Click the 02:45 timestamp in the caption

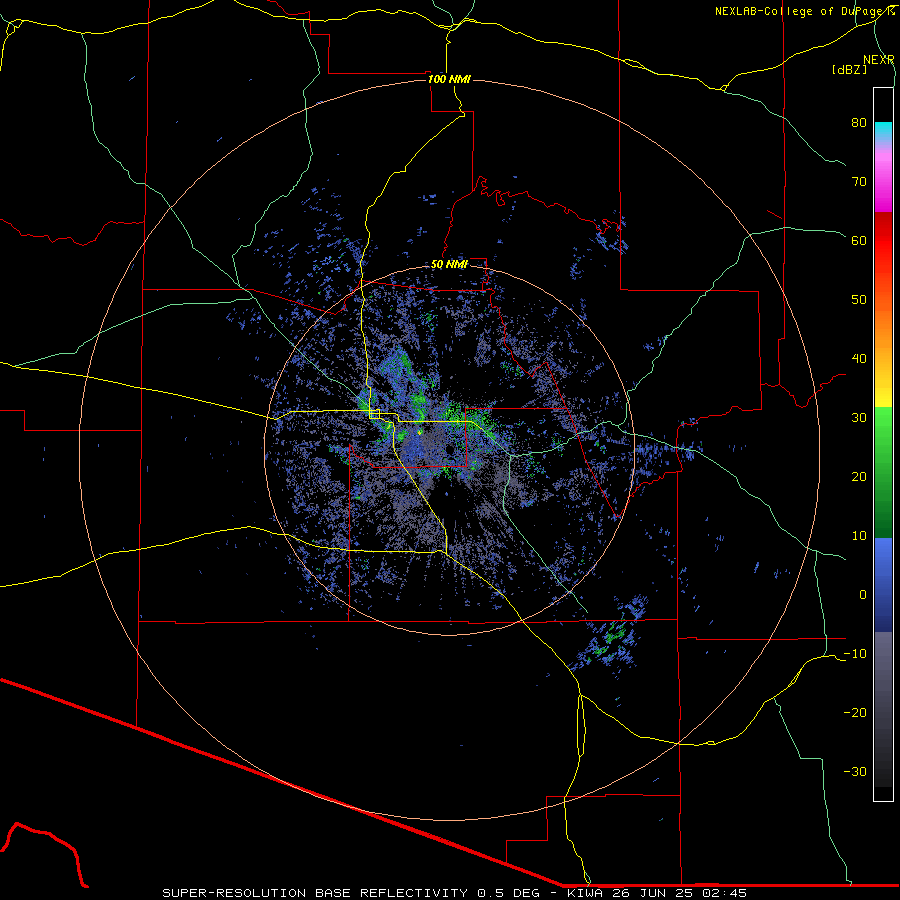pyautogui.click(x=723, y=893)
